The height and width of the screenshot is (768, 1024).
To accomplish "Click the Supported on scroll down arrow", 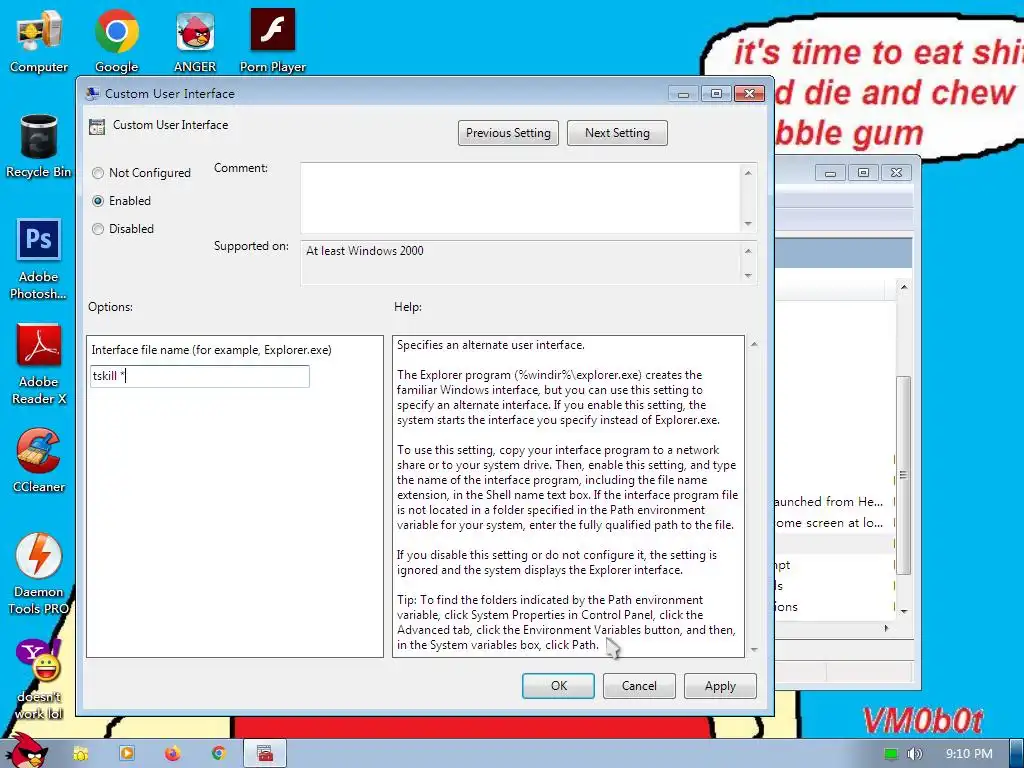I will (748, 276).
